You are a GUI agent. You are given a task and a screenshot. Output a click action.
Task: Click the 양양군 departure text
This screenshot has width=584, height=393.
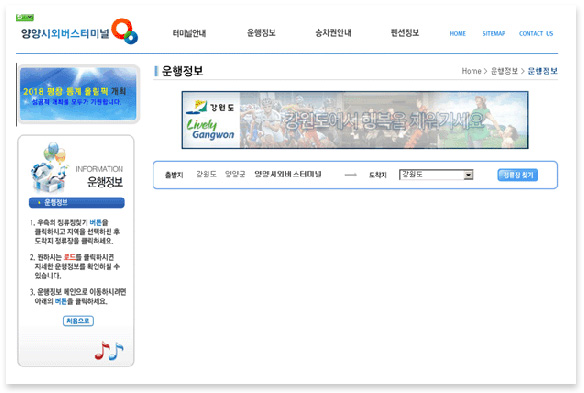coord(235,174)
